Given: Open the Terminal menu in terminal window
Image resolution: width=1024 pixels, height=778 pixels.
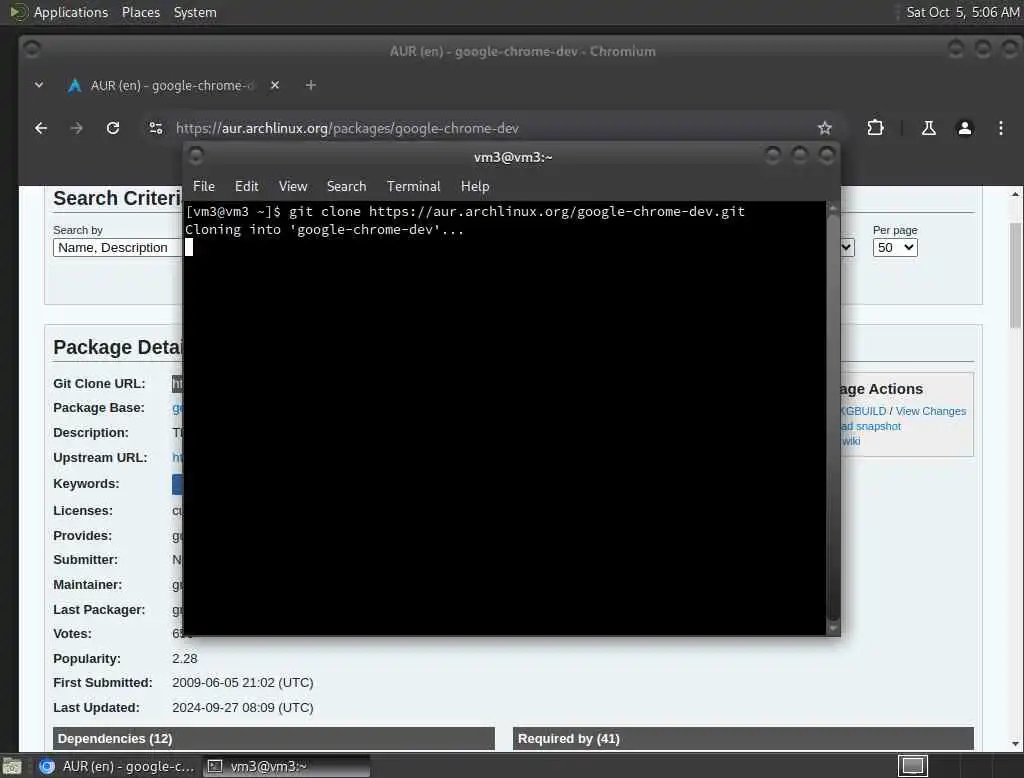Looking at the screenshot, I should pos(413,186).
